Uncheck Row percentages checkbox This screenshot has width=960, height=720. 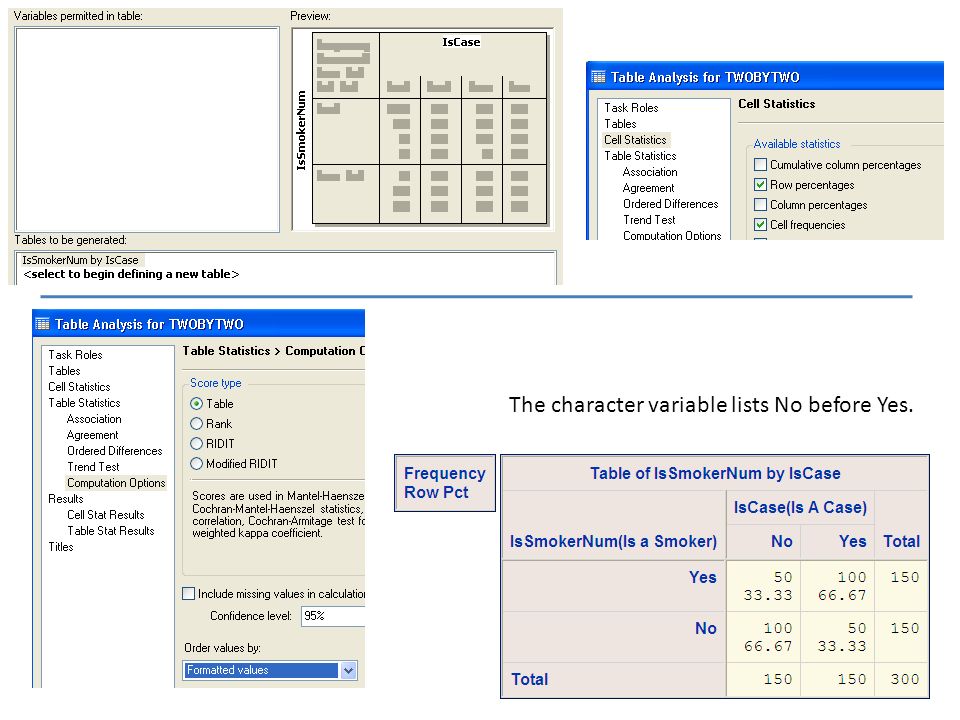click(760, 184)
